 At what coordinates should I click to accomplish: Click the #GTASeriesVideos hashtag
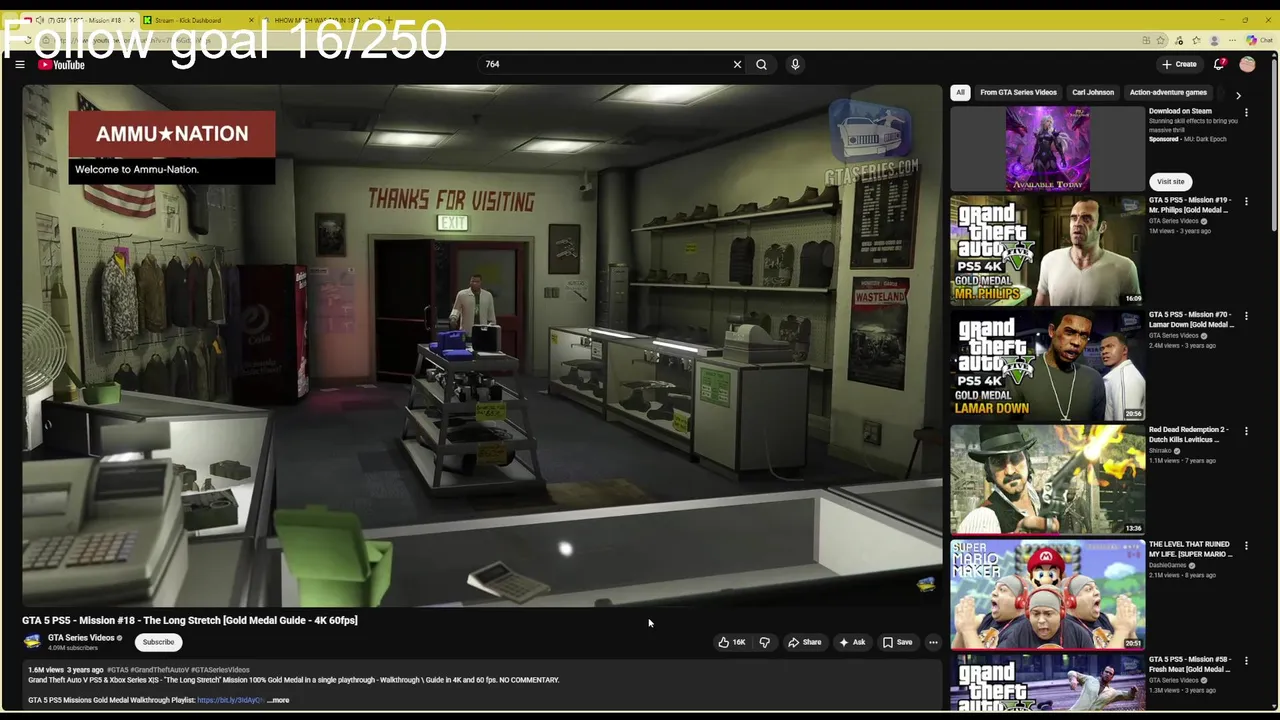click(220, 670)
